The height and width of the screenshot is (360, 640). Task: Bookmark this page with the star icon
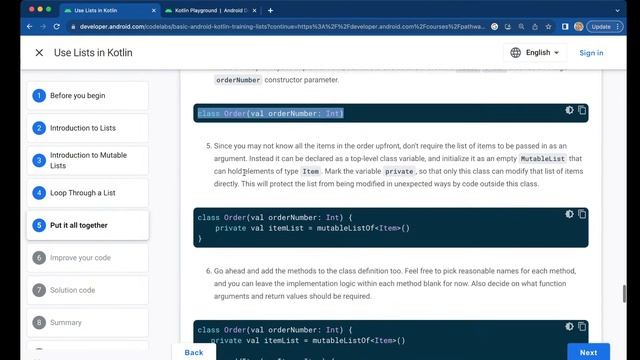(548, 27)
